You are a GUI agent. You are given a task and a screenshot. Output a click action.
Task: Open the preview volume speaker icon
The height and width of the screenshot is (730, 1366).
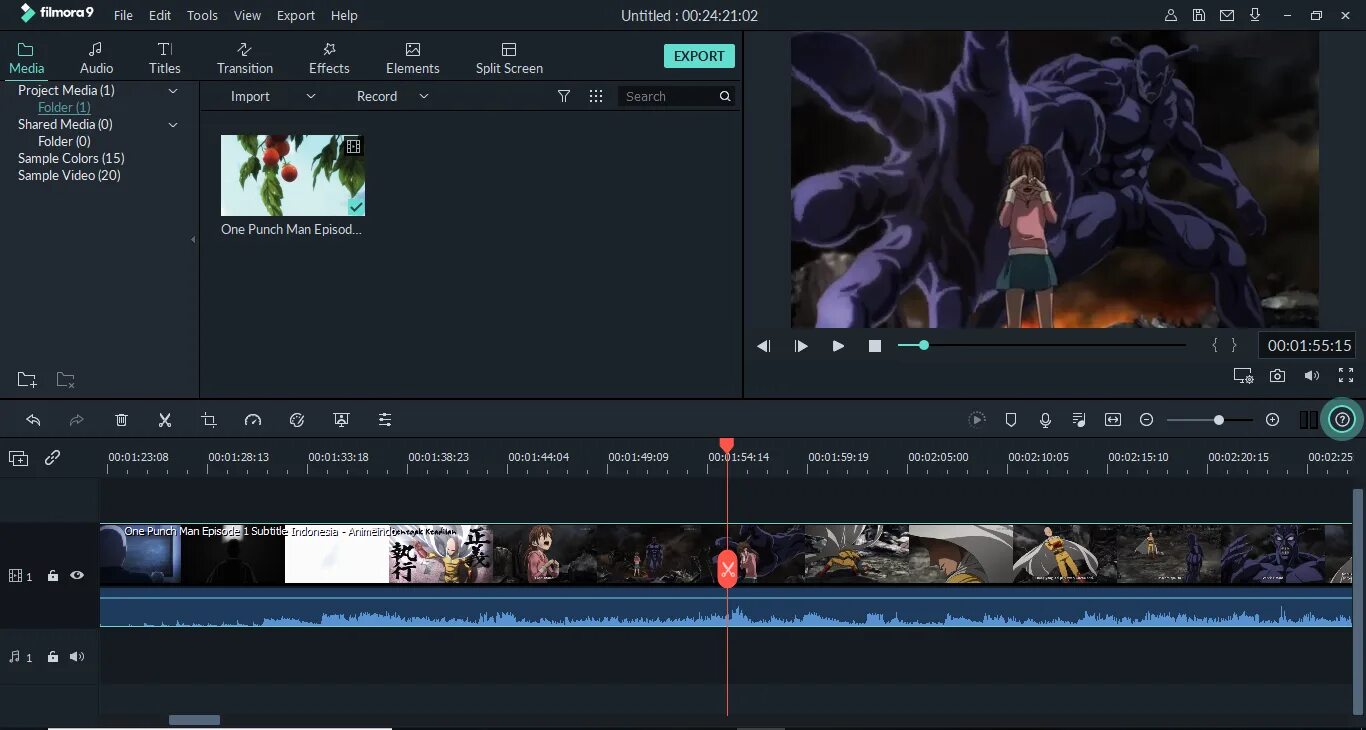(x=1312, y=376)
